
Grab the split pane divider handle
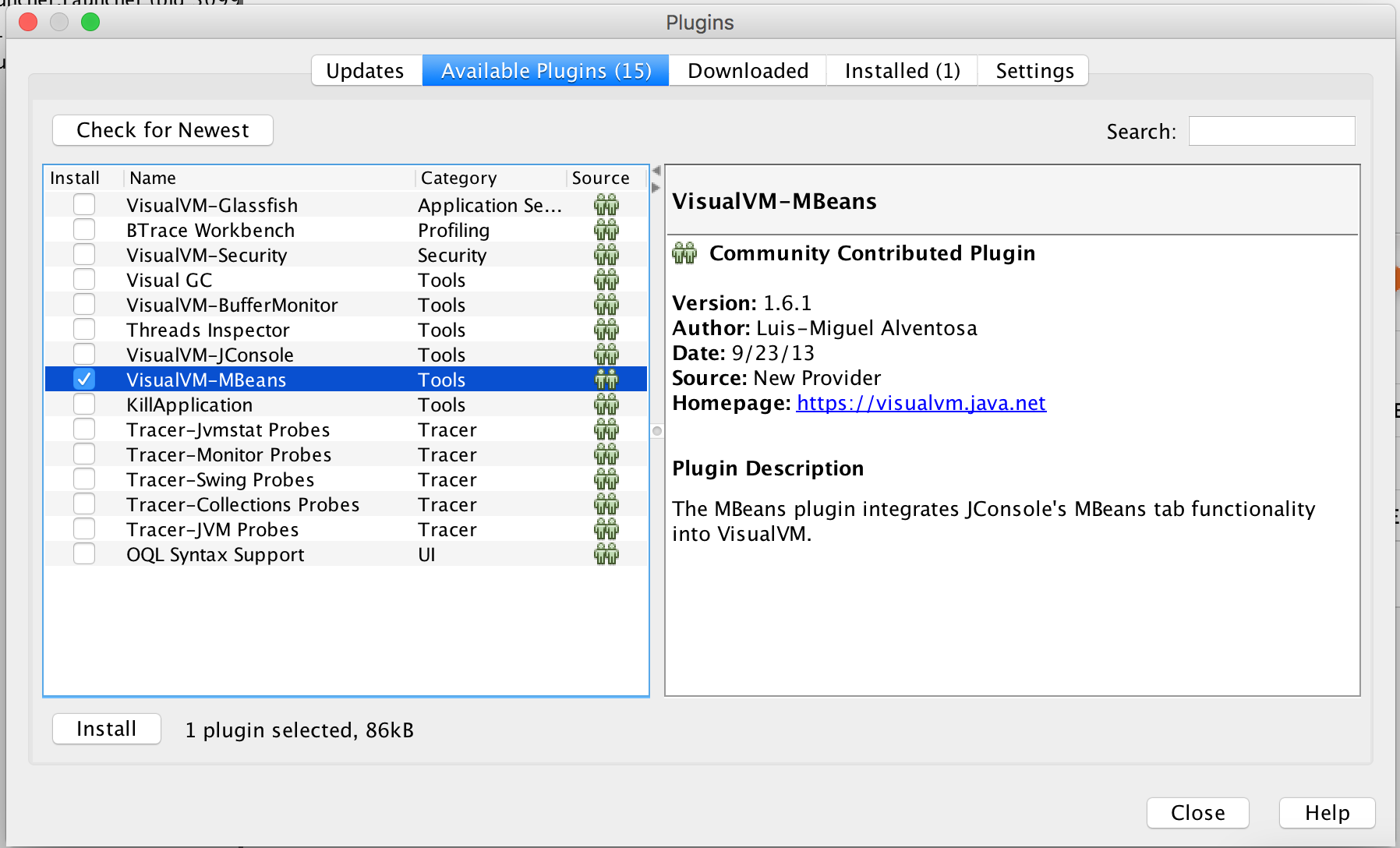click(x=657, y=431)
